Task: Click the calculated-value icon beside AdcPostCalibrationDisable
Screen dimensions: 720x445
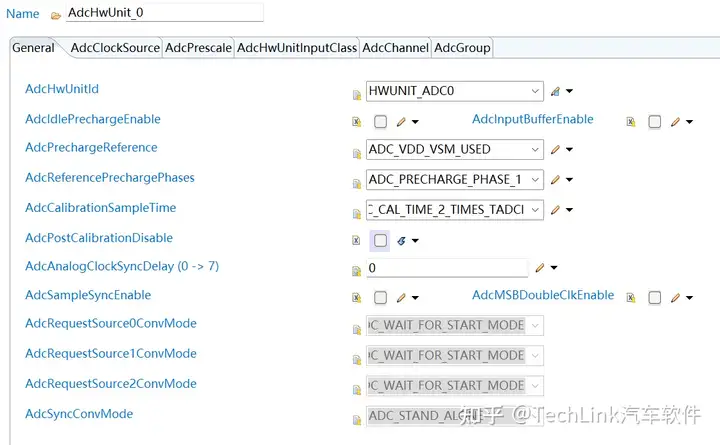Action: [x=401, y=241]
